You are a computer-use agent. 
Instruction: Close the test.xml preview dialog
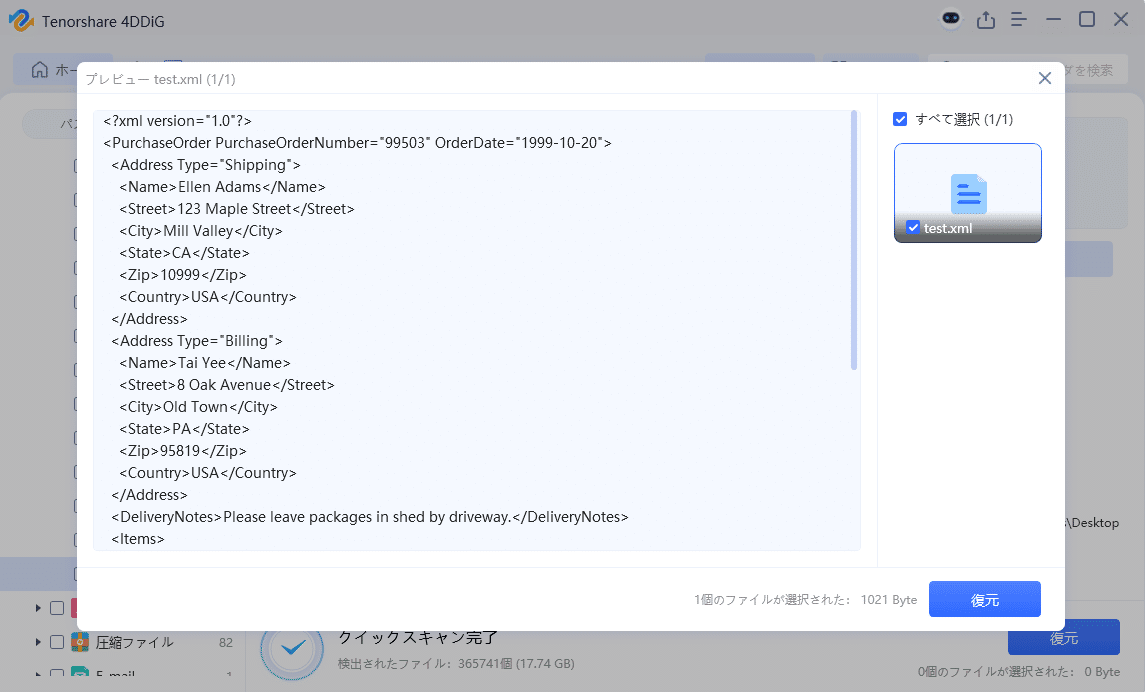pyautogui.click(x=1044, y=78)
